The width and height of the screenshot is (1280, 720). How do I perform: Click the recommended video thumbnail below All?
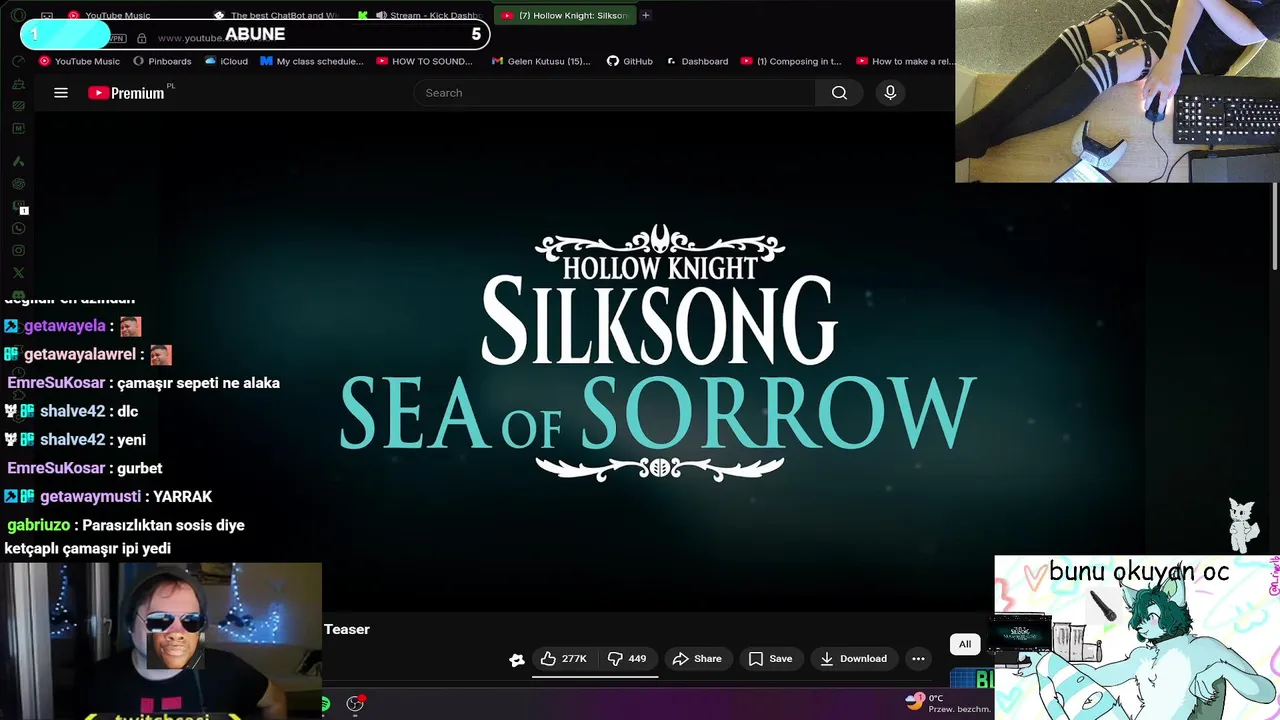[971, 680]
